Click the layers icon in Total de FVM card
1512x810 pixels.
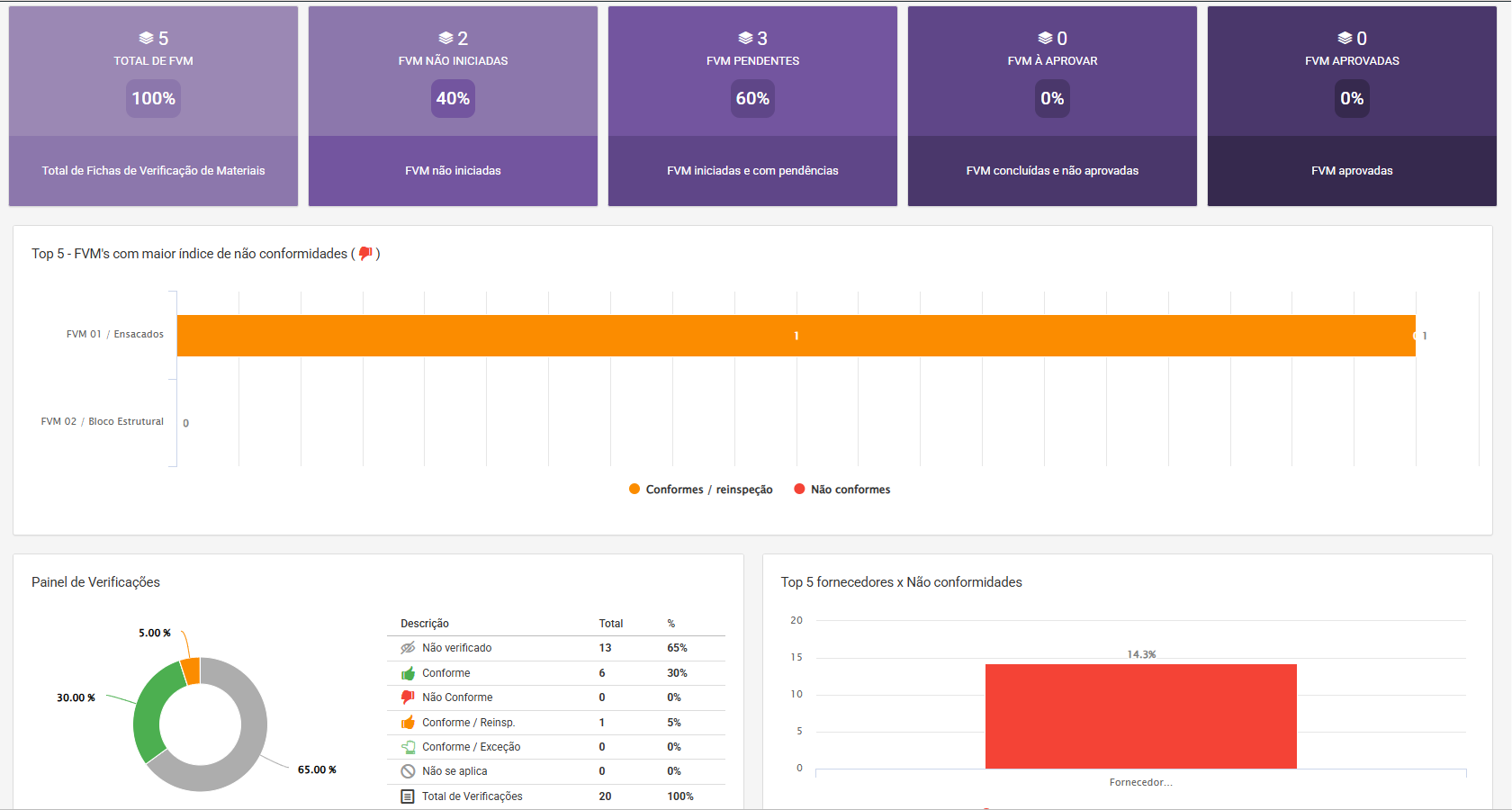[146, 38]
